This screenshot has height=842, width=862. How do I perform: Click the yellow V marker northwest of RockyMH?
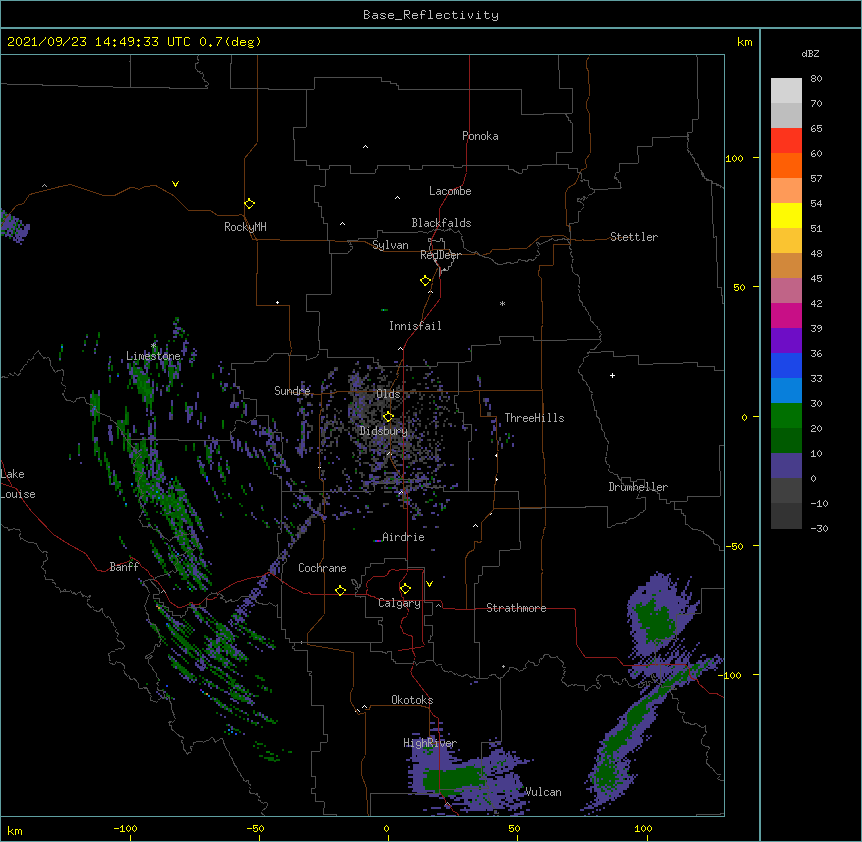point(175,184)
